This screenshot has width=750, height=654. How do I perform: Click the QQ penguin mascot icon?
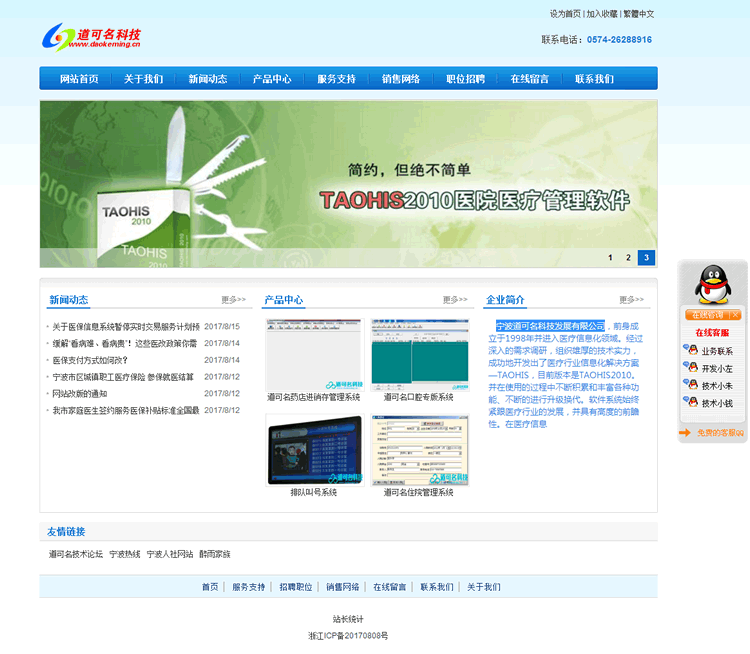(x=712, y=285)
